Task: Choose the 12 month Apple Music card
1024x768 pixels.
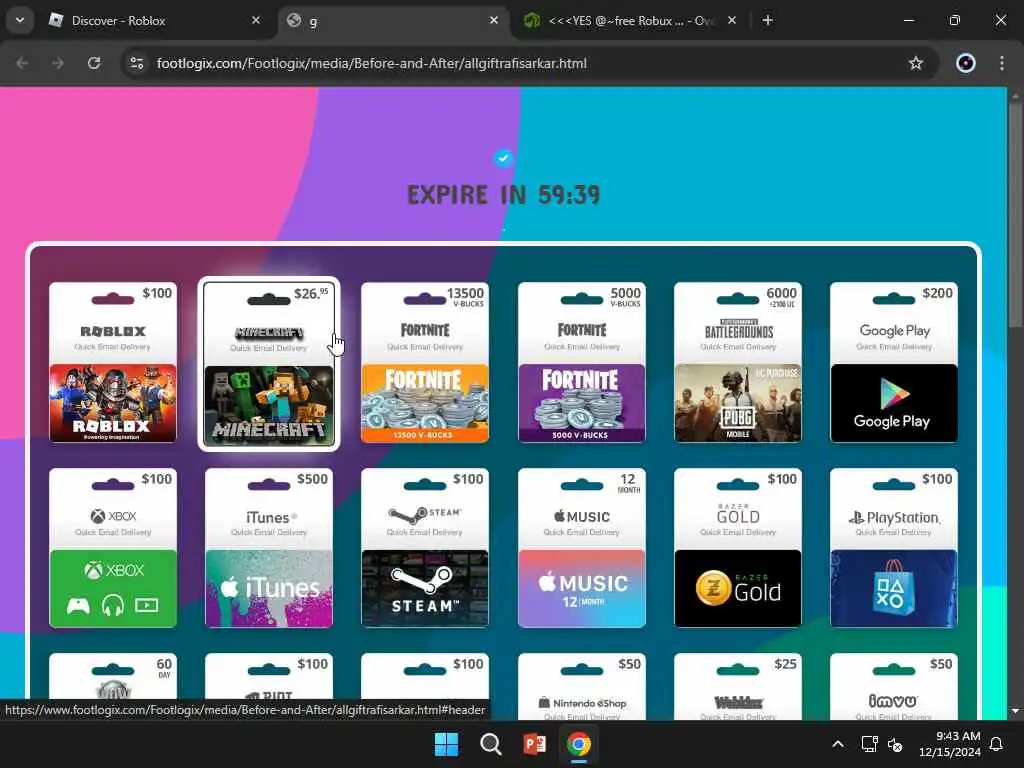Action: [581, 548]
